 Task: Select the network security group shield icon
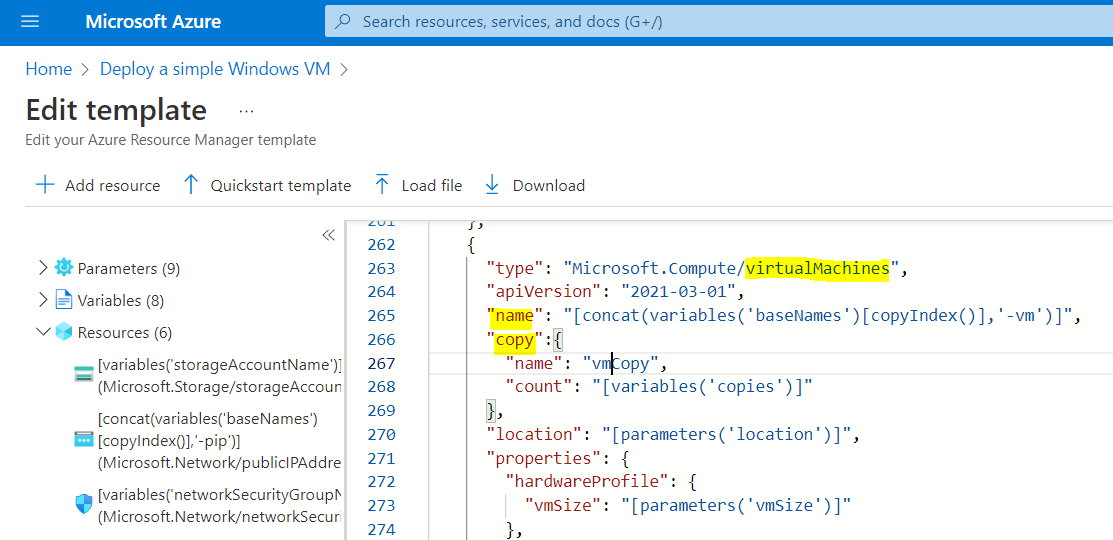coord(84,505)
